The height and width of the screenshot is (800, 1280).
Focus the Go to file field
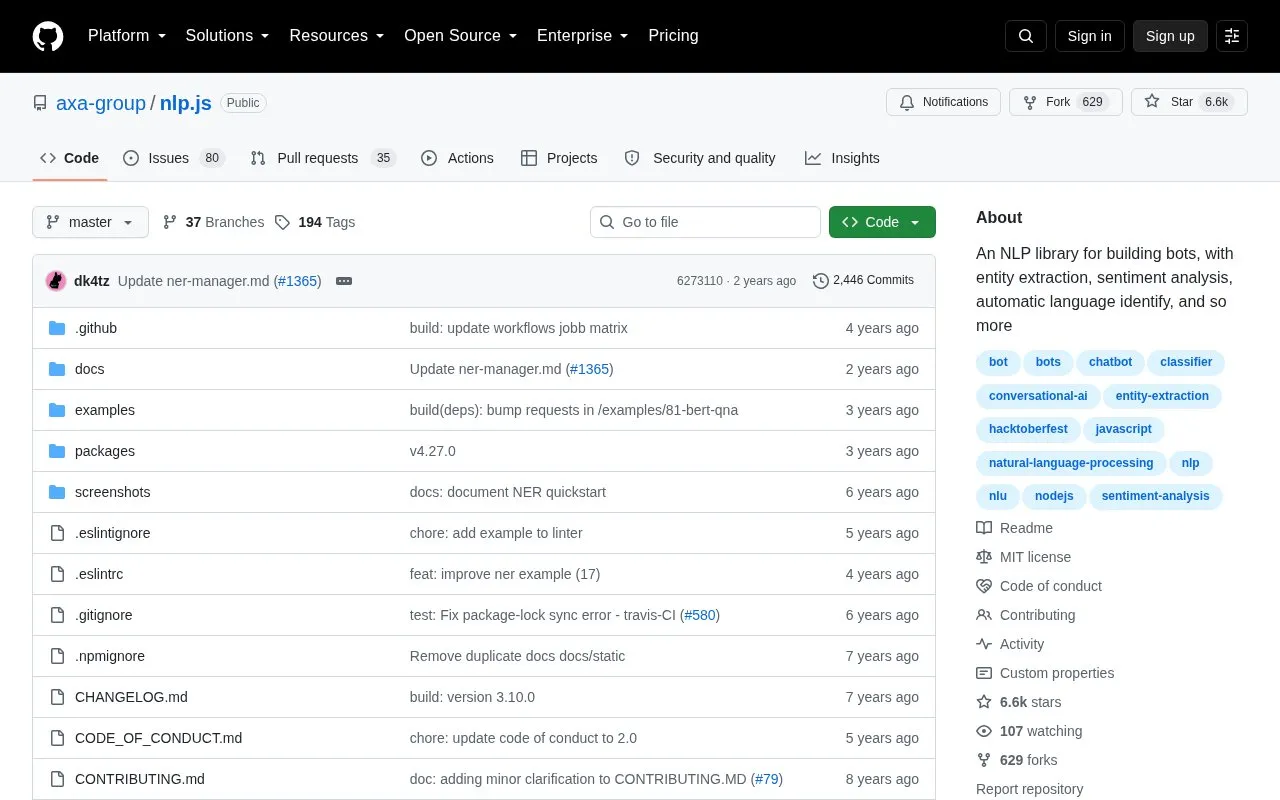(x=705, y=222)
